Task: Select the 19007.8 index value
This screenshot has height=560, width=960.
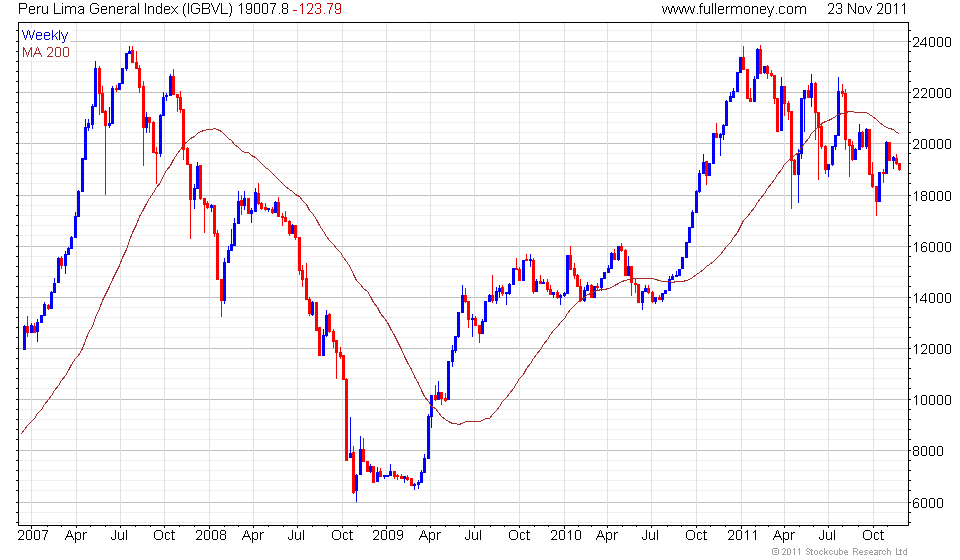Action: pos(263,9)
